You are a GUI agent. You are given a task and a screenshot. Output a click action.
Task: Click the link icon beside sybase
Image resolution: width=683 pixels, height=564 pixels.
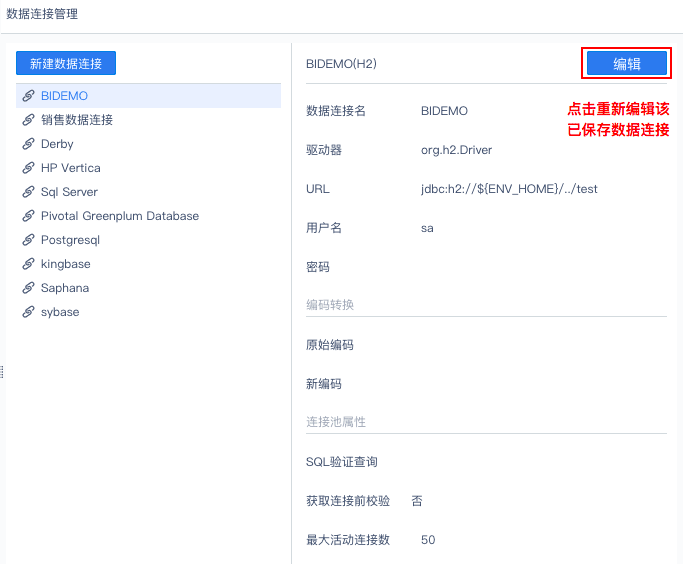pyautogui.click(x=28, y=312)
